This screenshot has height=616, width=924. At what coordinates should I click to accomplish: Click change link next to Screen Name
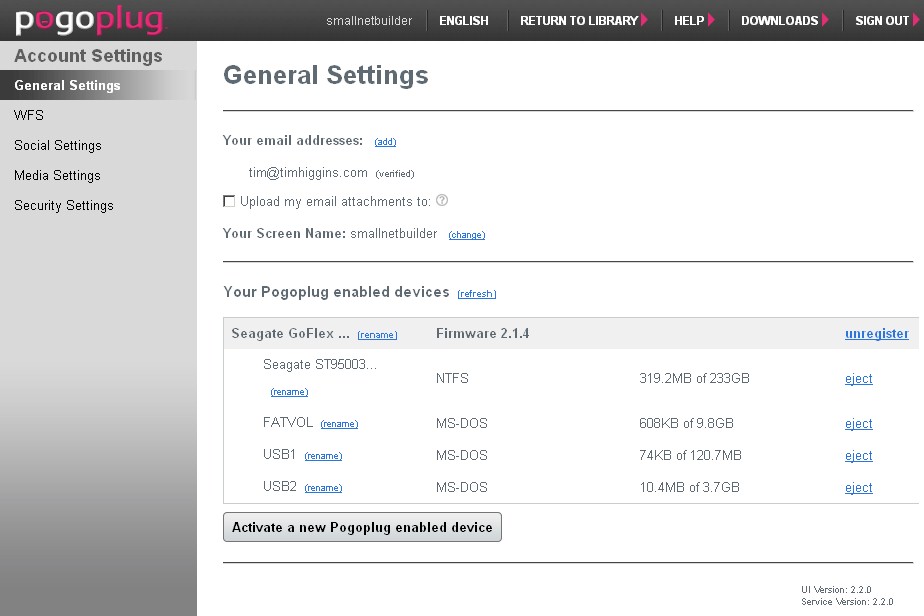tap(467, 235)
